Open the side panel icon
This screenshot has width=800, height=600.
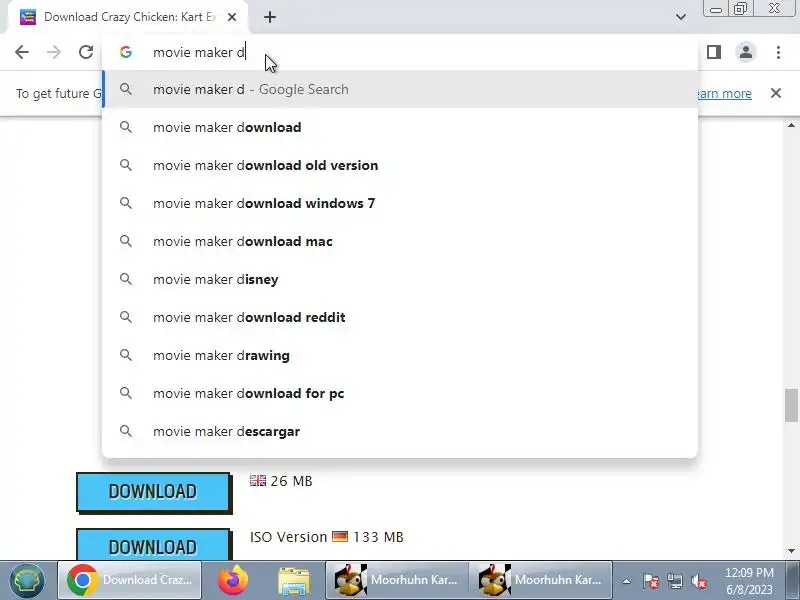714,52
